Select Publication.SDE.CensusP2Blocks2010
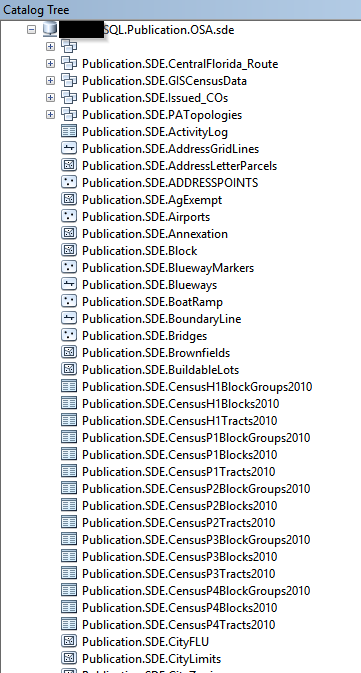Screen dimensions: 361x673 (179, 506)
